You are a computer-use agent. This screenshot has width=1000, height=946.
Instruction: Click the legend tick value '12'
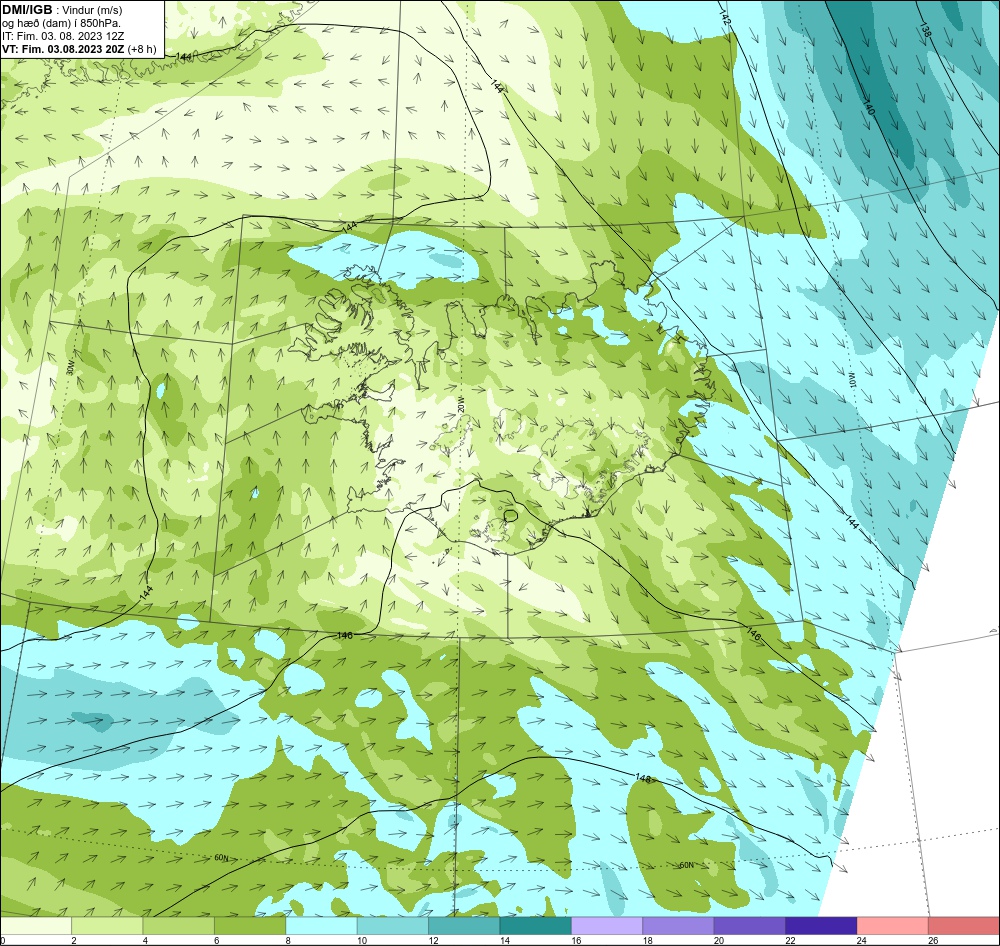click(434, 940)
